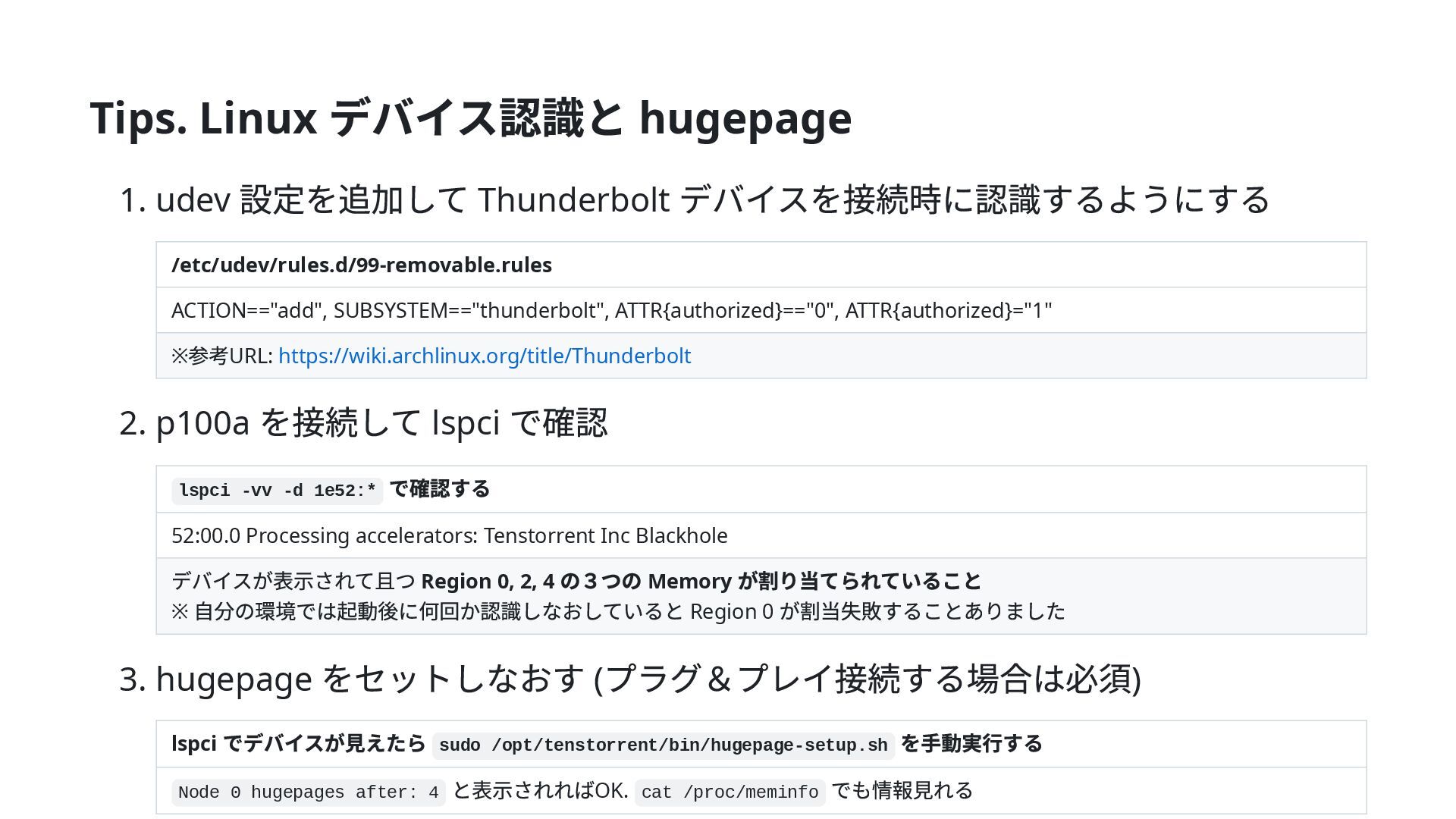
Task: Click list item 2 'p100a を接続して lspci で確認'
Action: pos(364,423)
